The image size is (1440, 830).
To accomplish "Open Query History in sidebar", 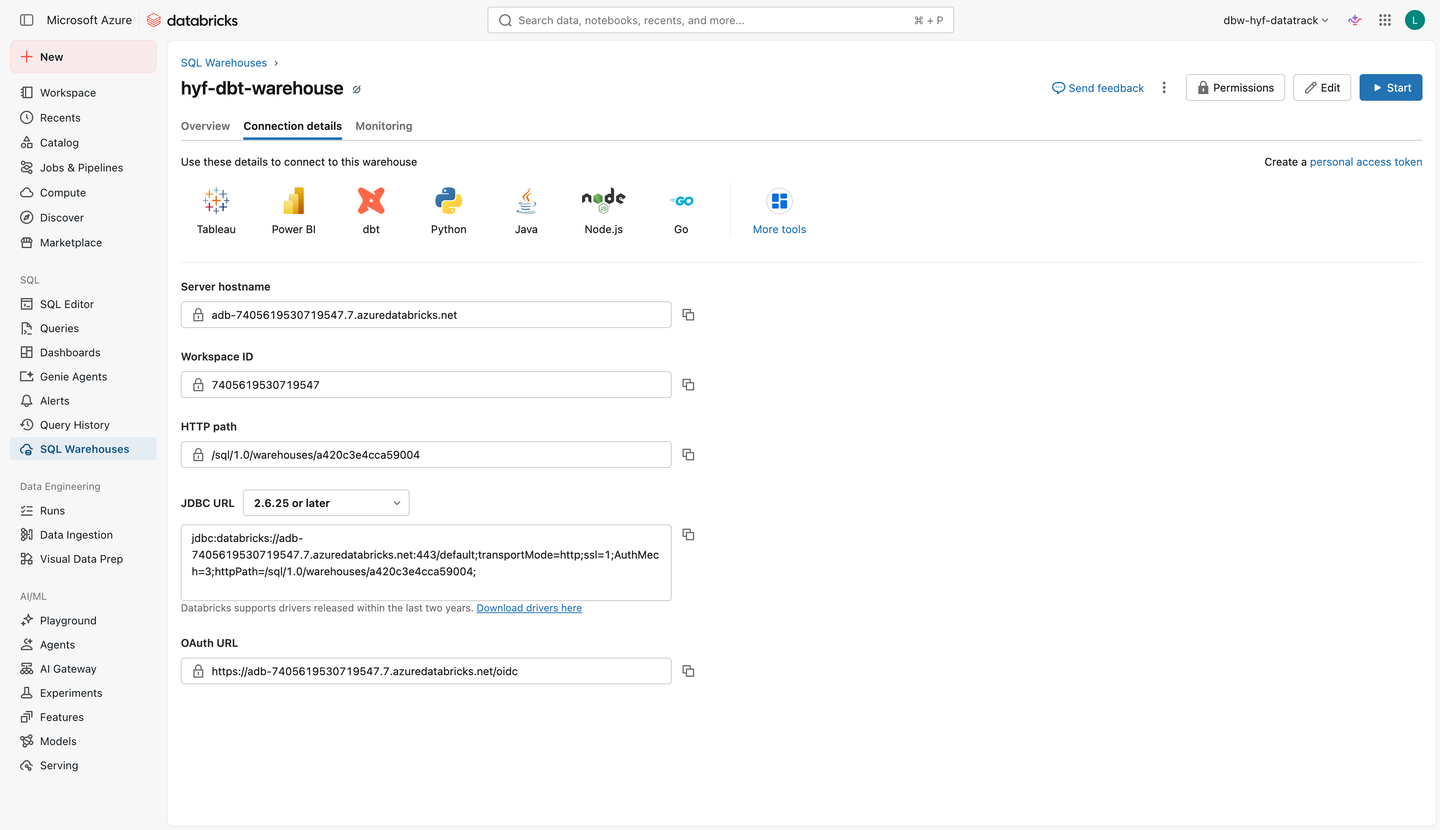I will coord(83,425).
